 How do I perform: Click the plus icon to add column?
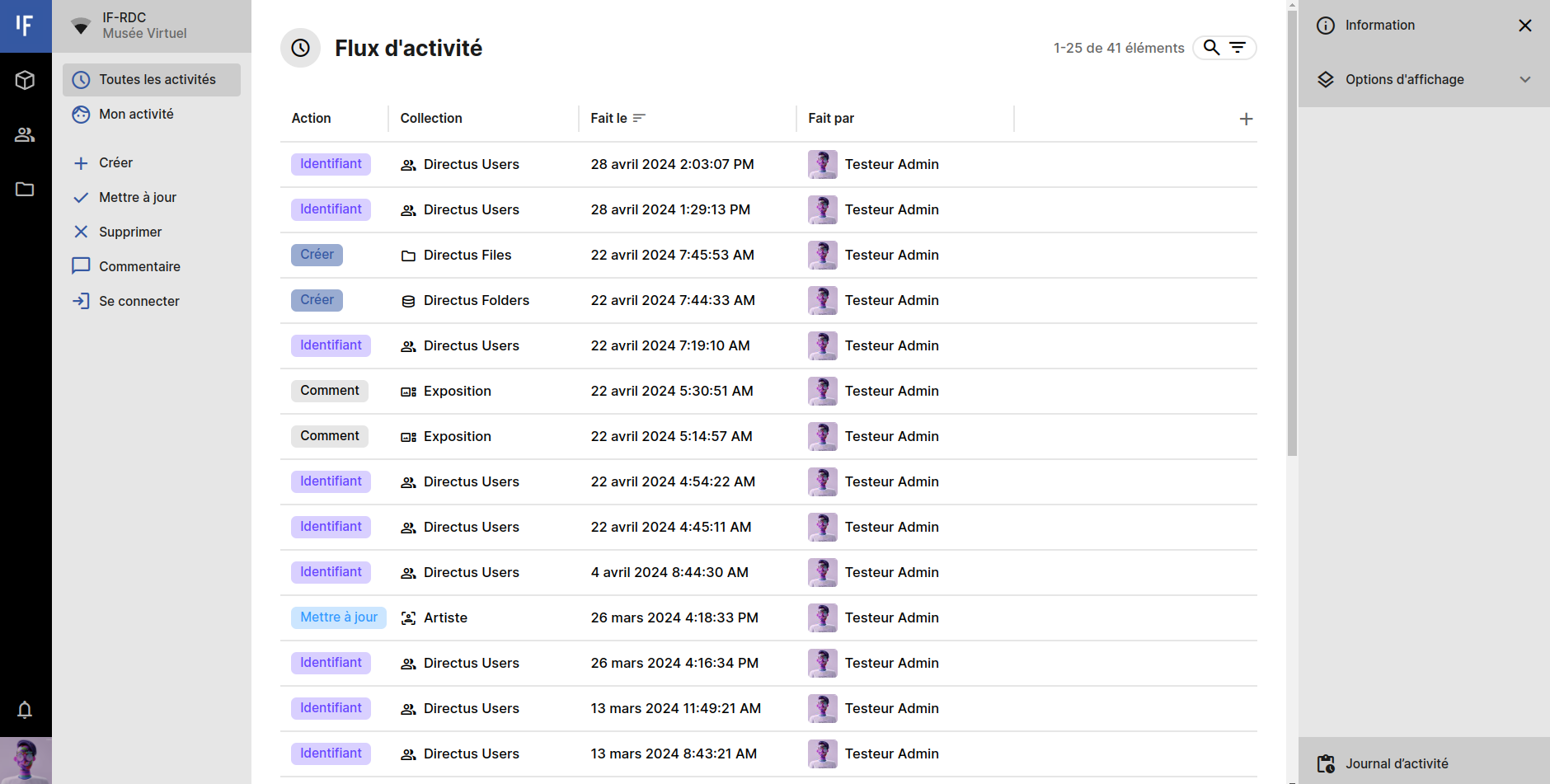(1246, 120)
